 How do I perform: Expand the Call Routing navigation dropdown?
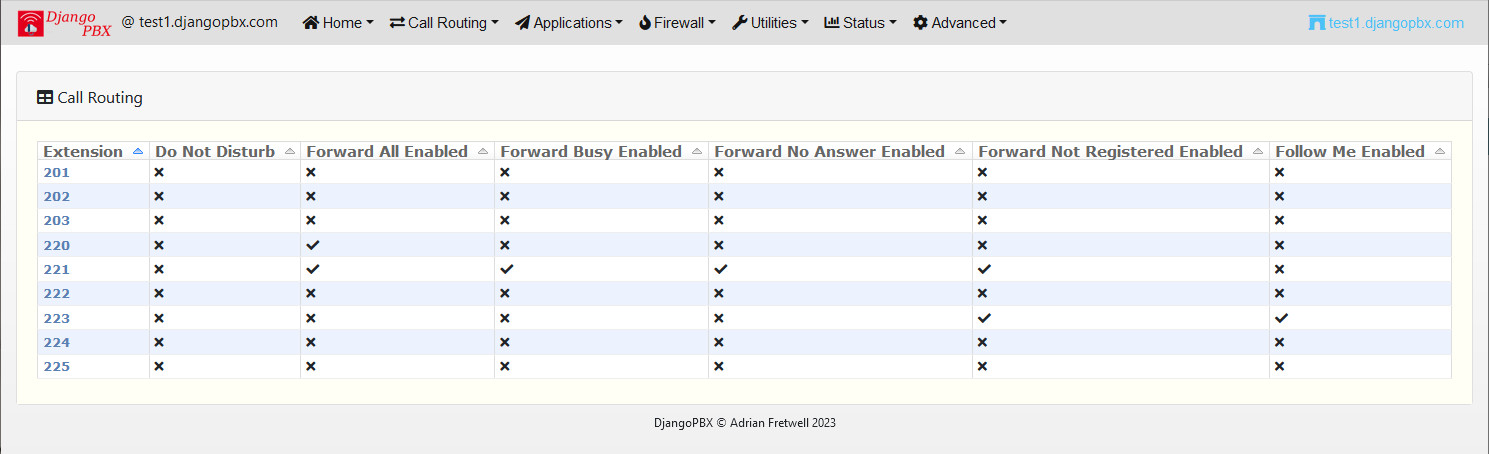(444, 23)
